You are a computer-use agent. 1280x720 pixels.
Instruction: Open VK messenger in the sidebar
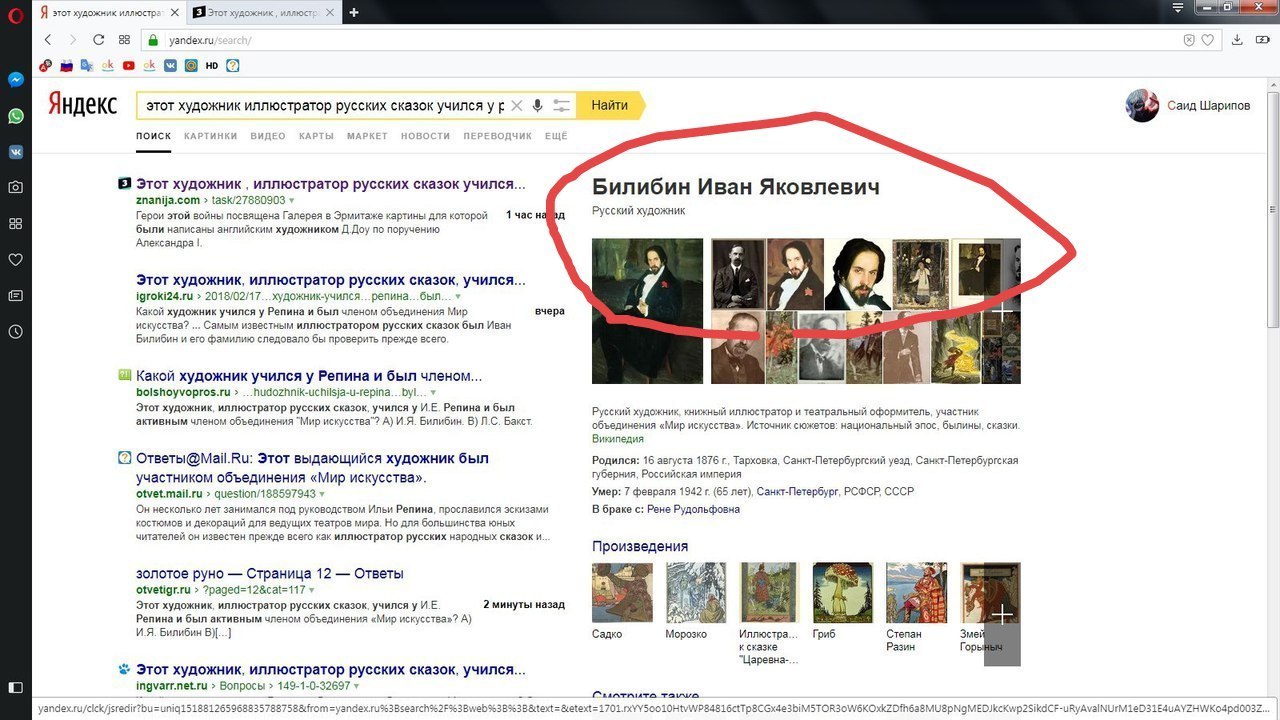pyautogui.click(x=16, y=152)
